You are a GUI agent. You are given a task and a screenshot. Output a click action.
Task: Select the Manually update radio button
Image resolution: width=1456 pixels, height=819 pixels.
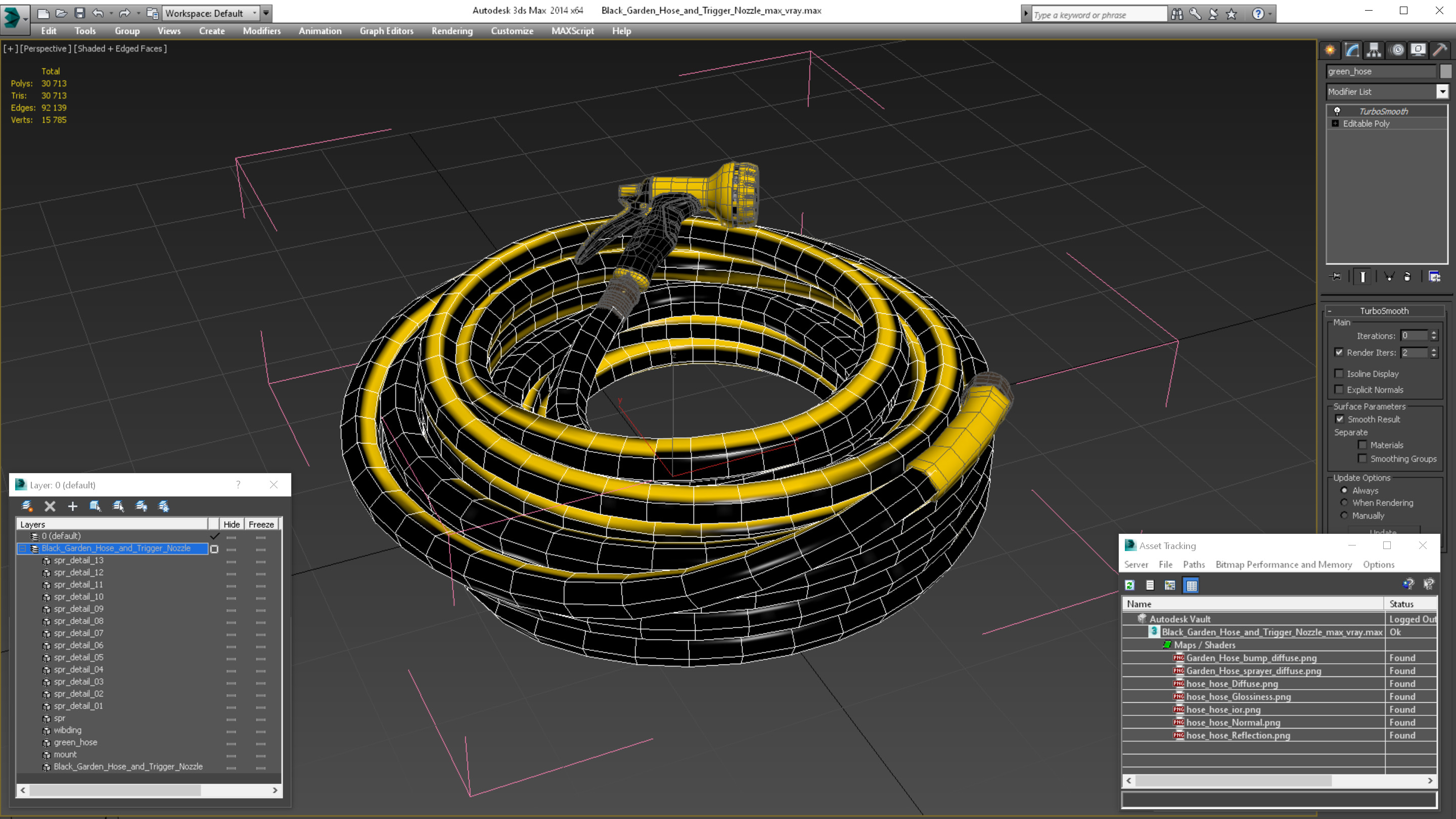[x=1345, y=515]
